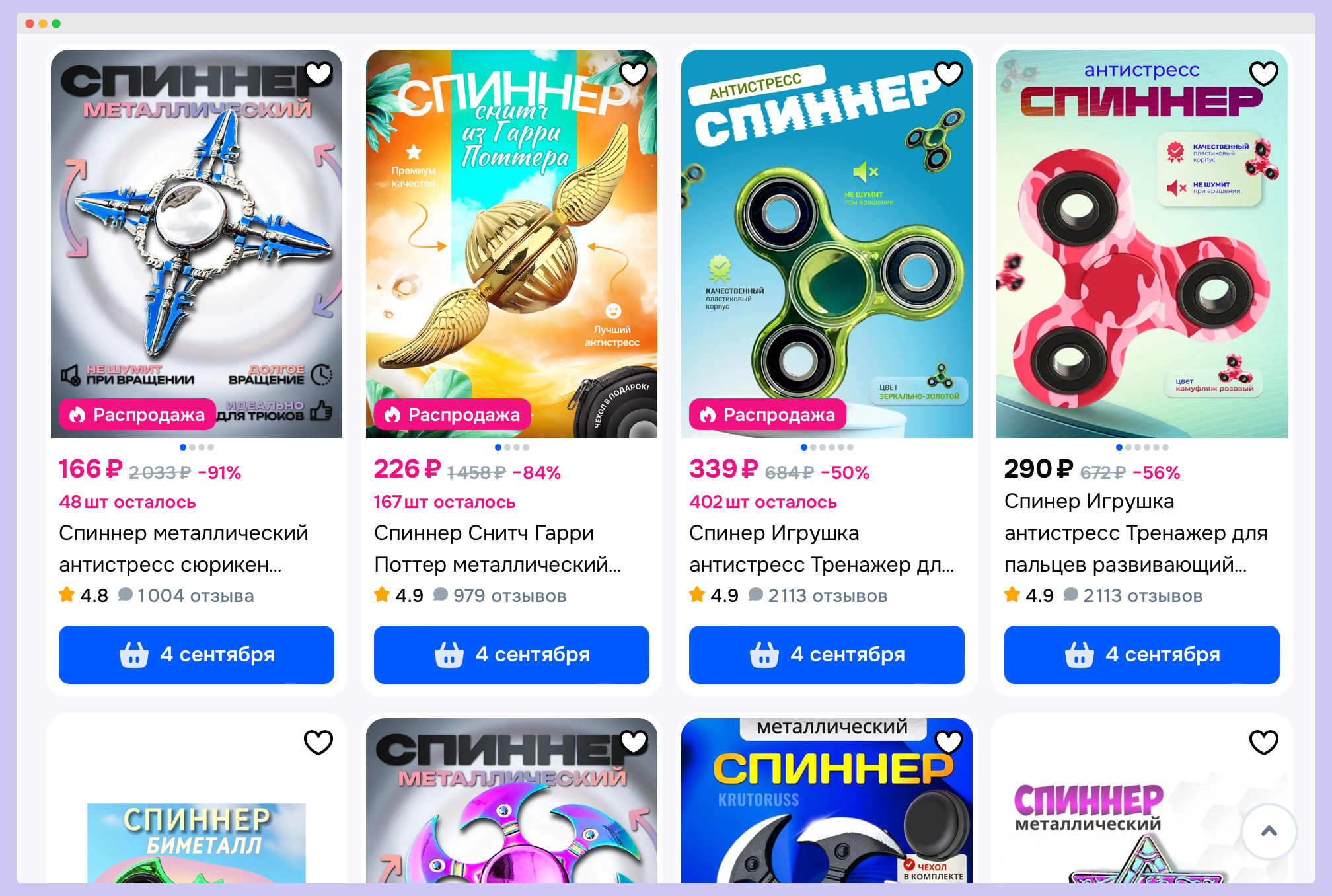Click the scroll-to-top chevron button
The width and height of the screenshot is (1332, 896).
click(x=1269, y=831)
